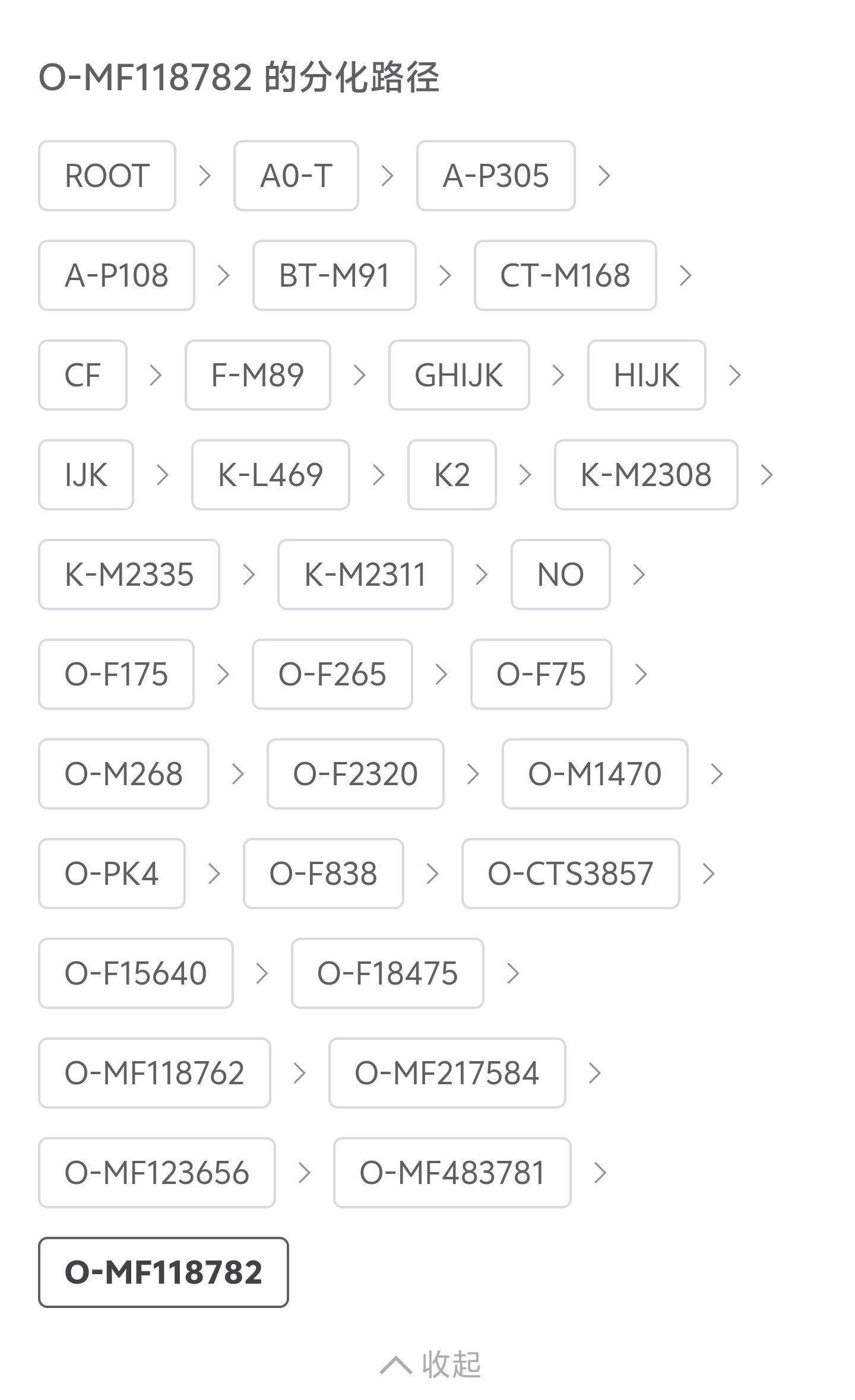Open the K-L469 node

pos(270,475)
